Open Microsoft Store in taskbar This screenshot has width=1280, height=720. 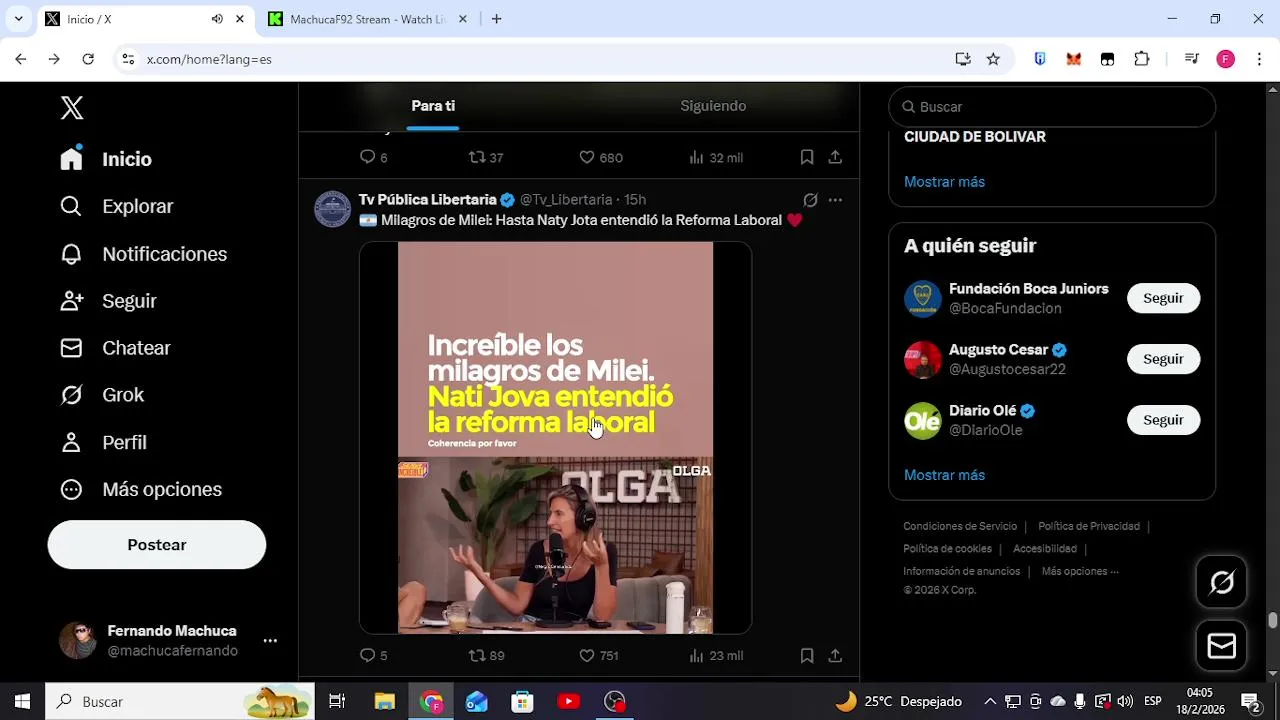[x=523, y=702]
